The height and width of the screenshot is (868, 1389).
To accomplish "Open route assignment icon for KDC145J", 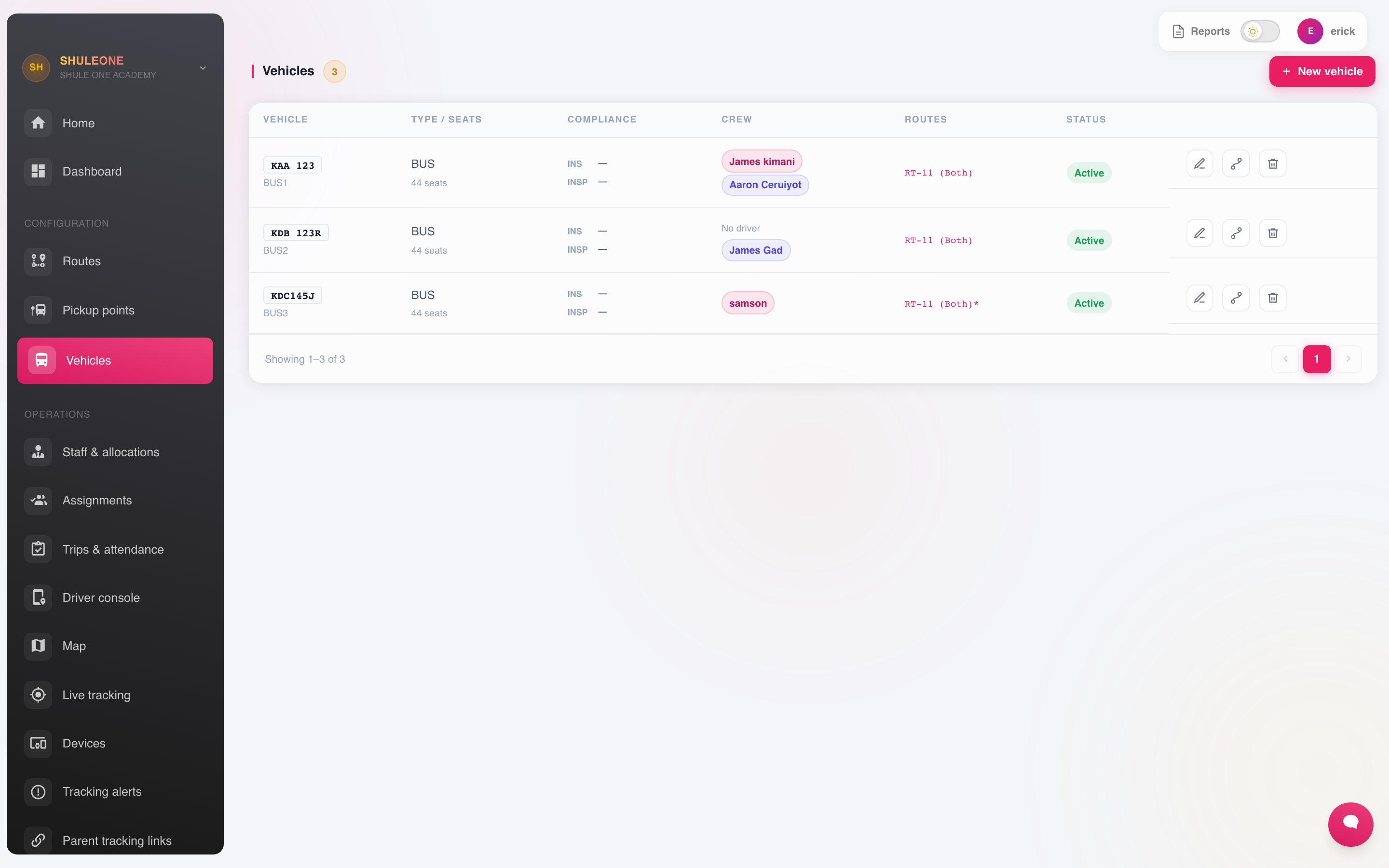I will [1236, 298].
